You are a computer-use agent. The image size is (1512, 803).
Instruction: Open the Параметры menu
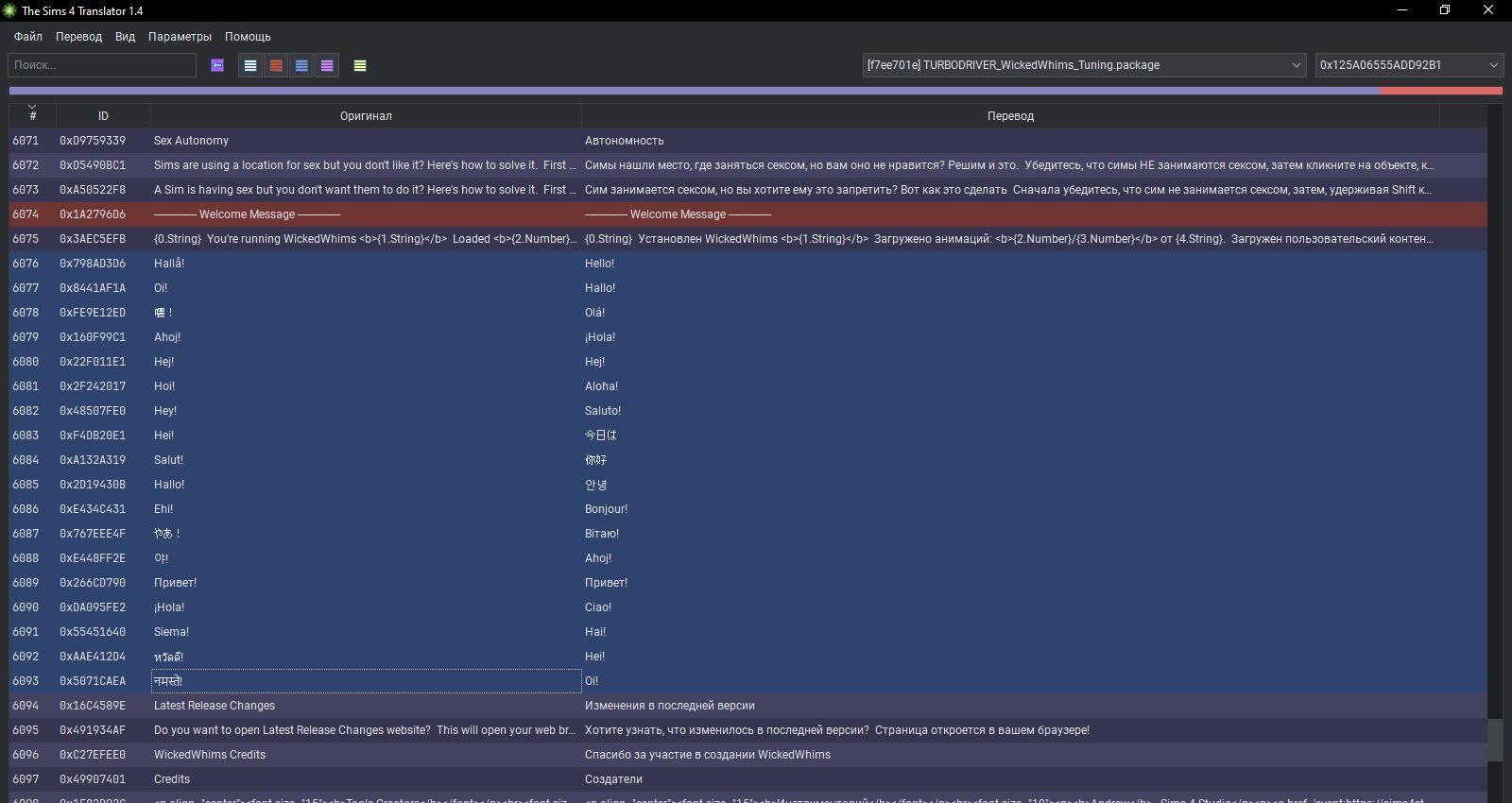point(180,37)
